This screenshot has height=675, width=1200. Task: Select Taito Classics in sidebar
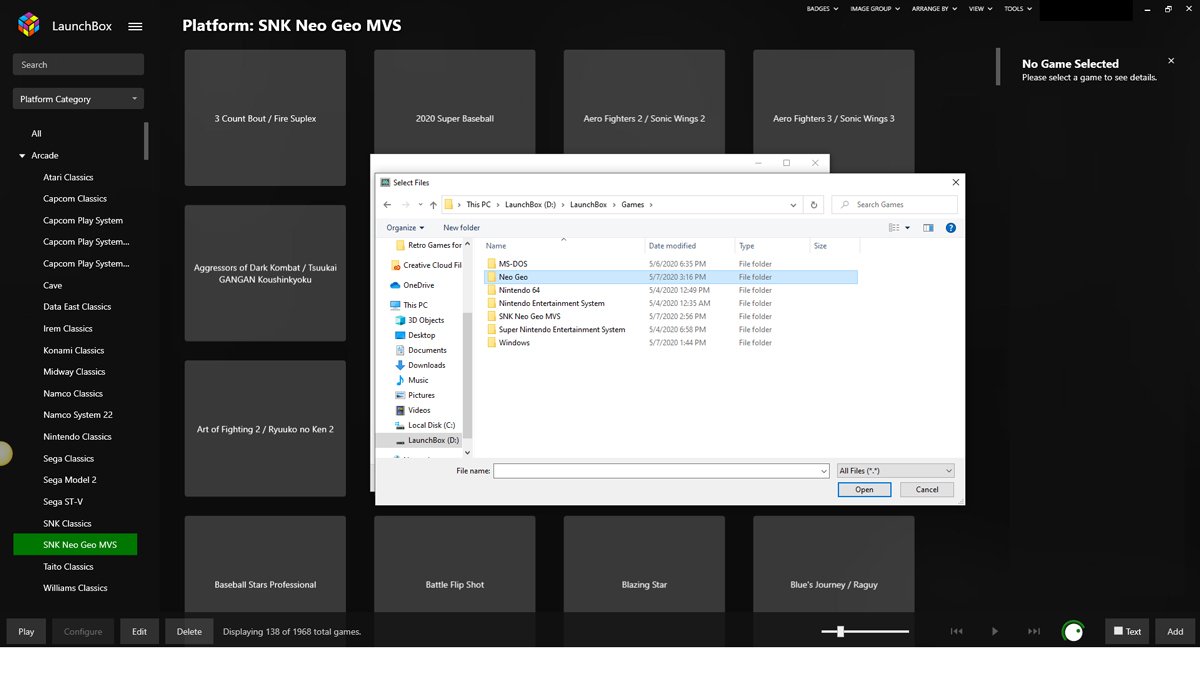coord(68,567)
